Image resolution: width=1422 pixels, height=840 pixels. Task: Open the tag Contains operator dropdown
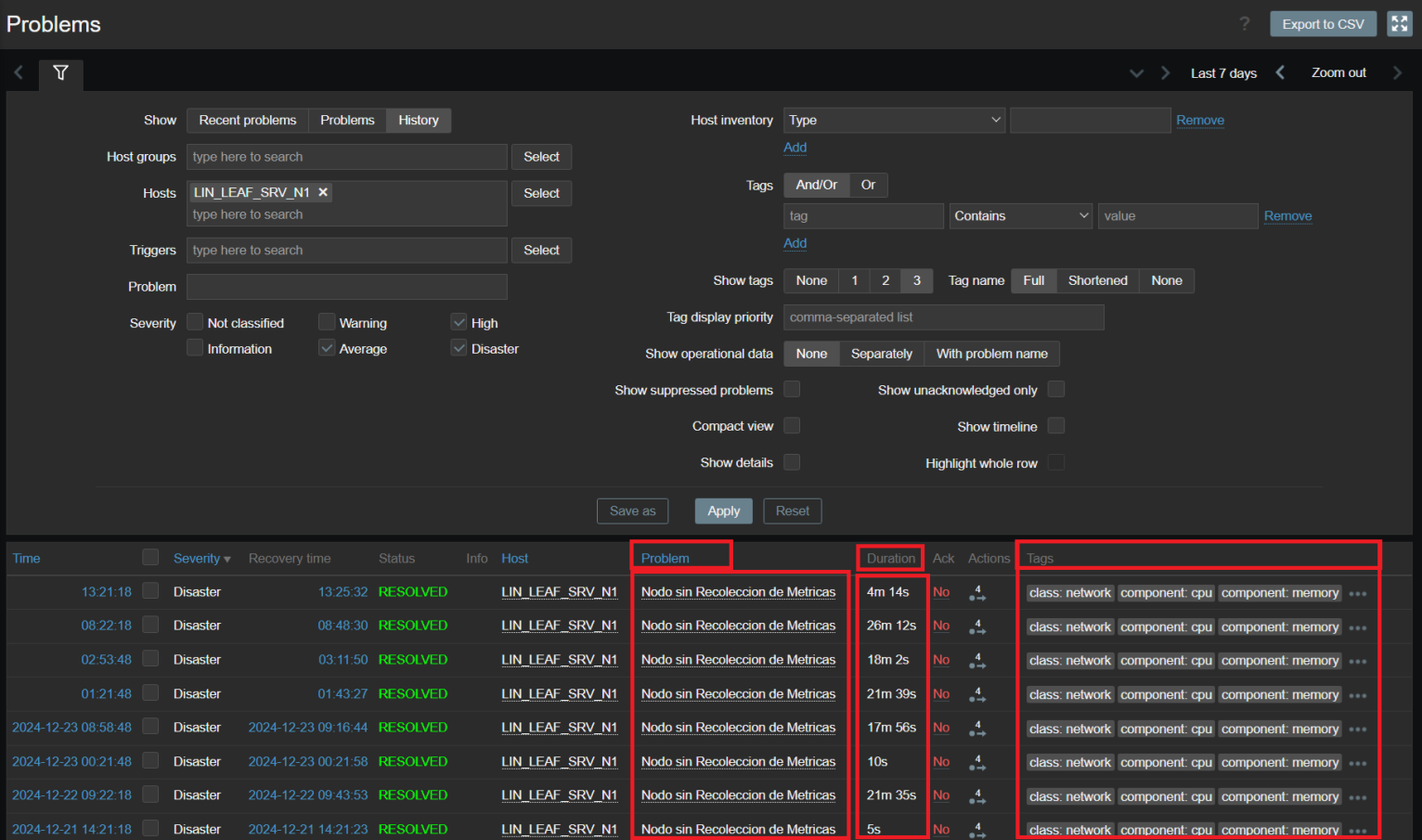1020,216
